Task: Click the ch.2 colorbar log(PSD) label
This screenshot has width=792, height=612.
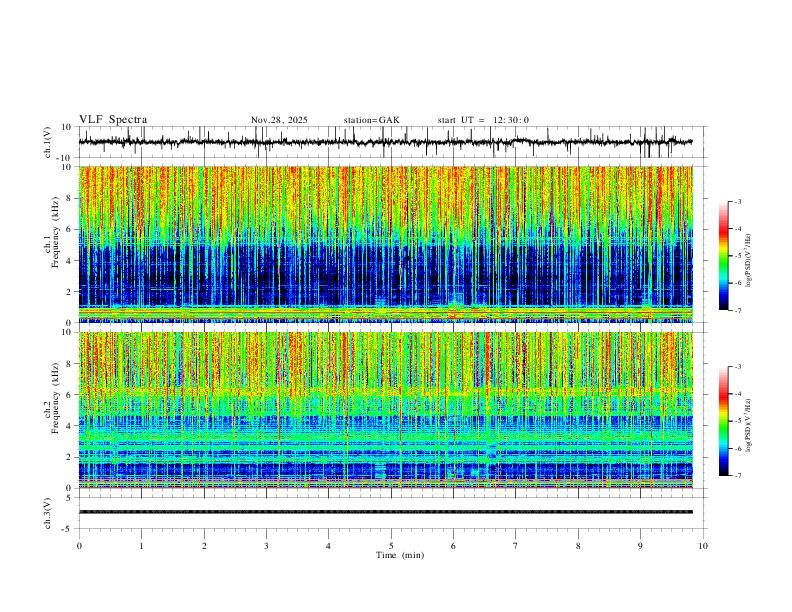Action: 749,425
